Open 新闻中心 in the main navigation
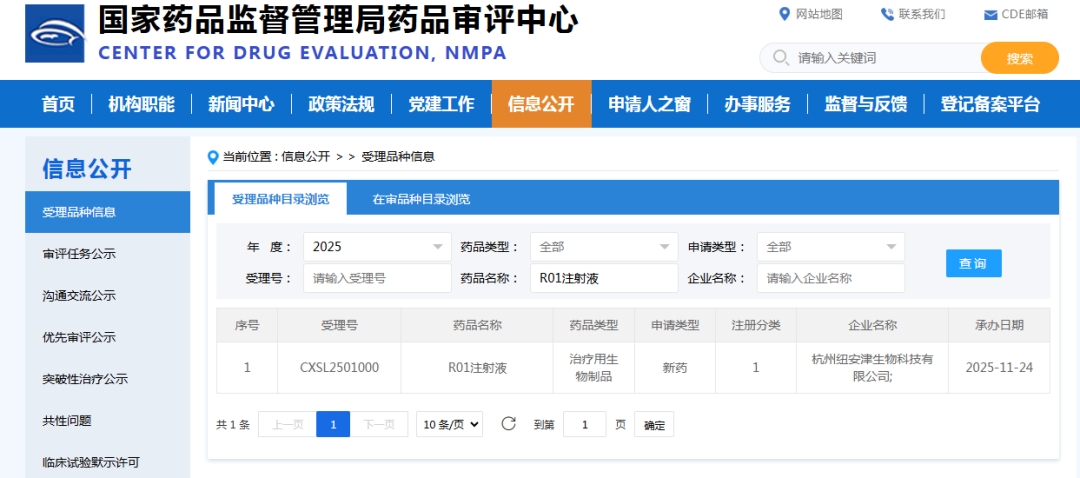This screenshot has height=478, width=1080. pos(241,105)
